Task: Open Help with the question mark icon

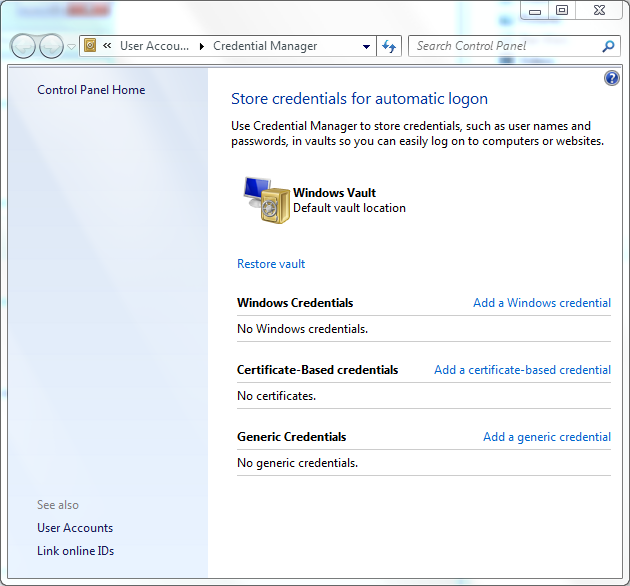Action: [612, 78]
